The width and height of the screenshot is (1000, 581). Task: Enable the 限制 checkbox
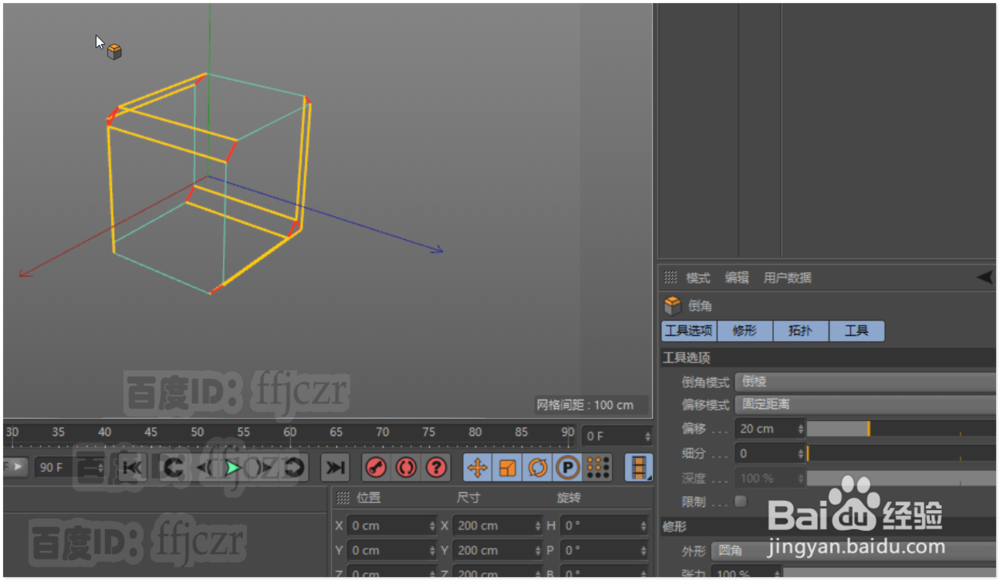[740, 501]
